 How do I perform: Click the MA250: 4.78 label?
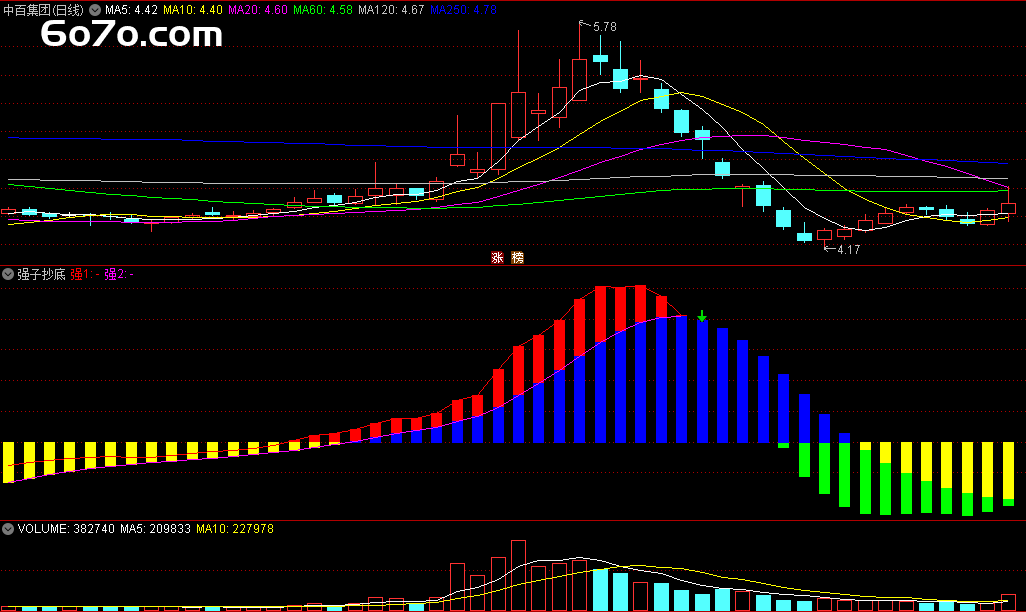pos(463,10)
